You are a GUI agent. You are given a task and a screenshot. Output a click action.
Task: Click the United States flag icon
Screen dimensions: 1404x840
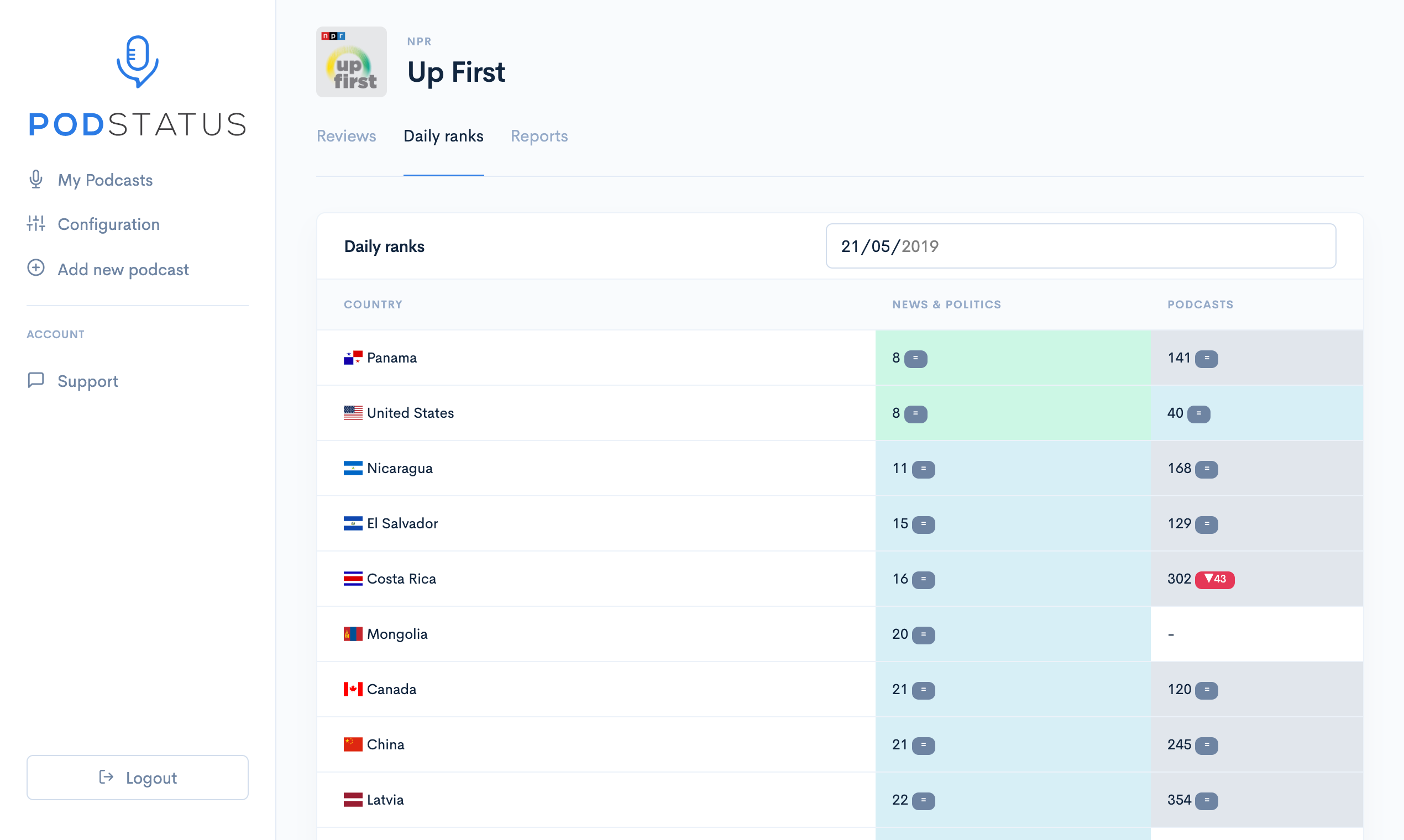(353, 413)
